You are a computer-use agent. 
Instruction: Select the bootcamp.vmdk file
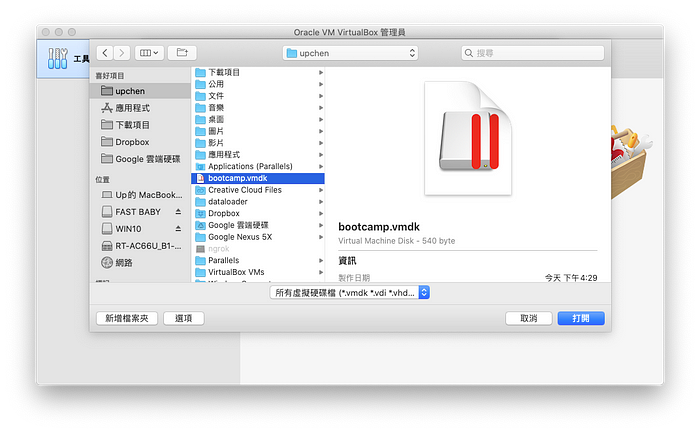coord(258,178)
